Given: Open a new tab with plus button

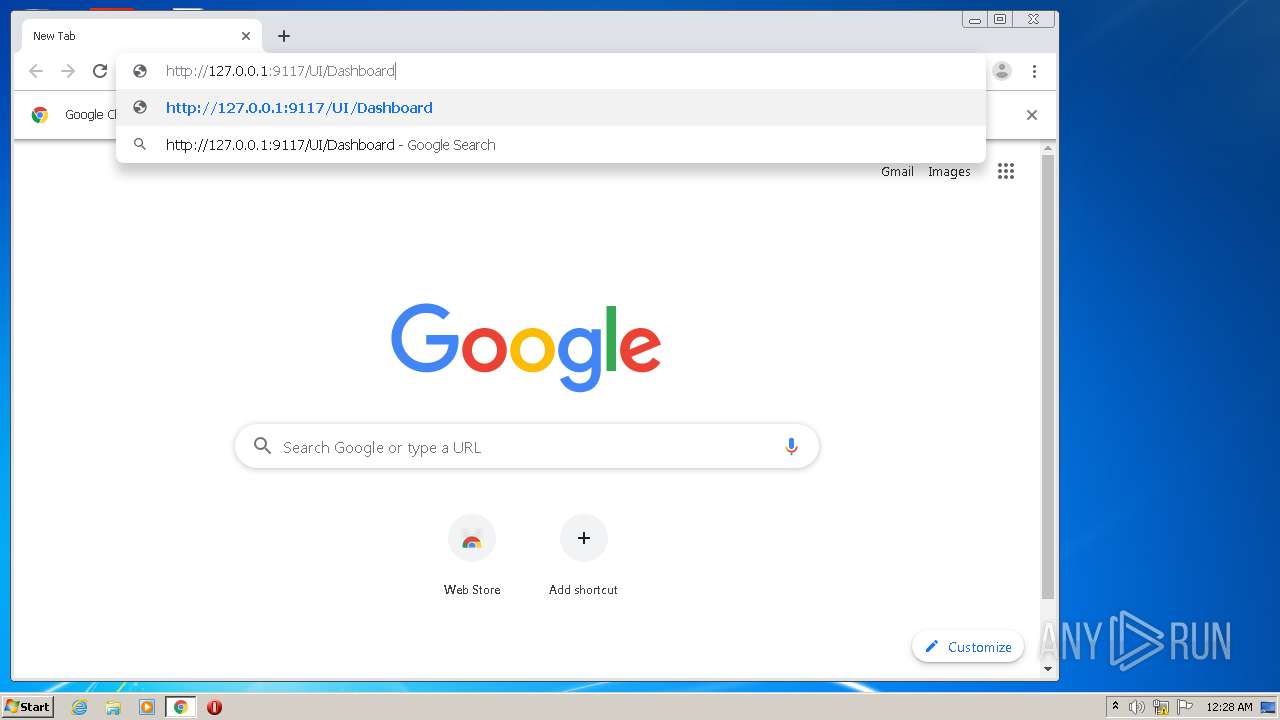Looking at the screenshot, I should pyautogui.click(x=284, y=36).
